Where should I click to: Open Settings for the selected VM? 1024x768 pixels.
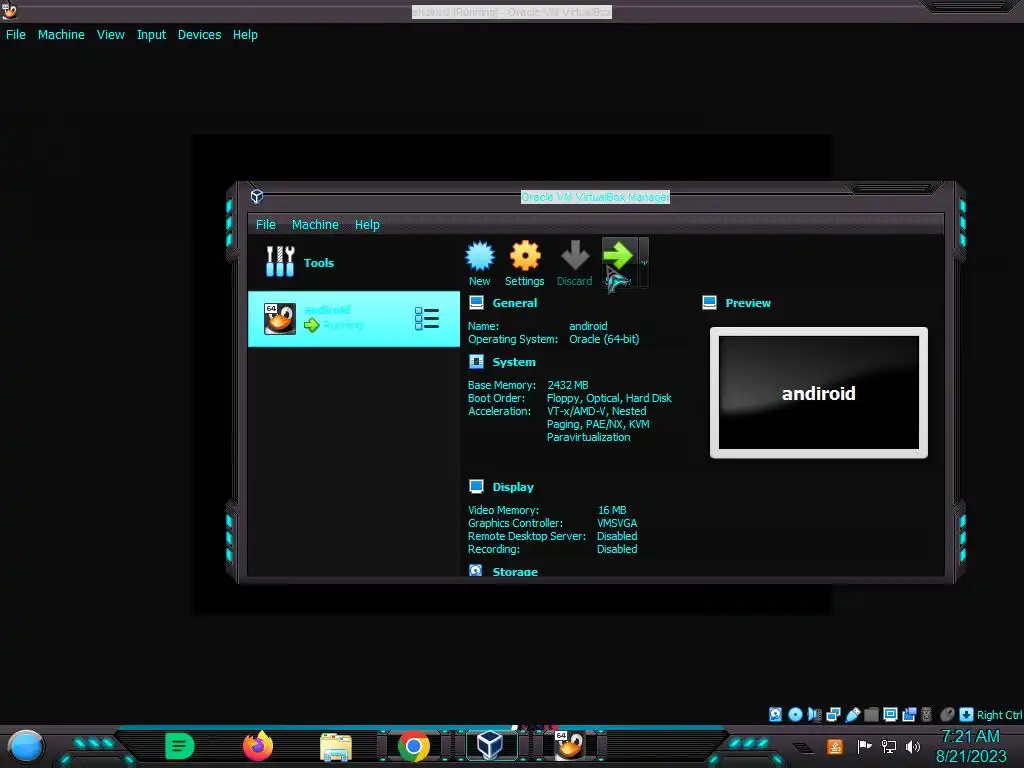click(x=524, y=263)
